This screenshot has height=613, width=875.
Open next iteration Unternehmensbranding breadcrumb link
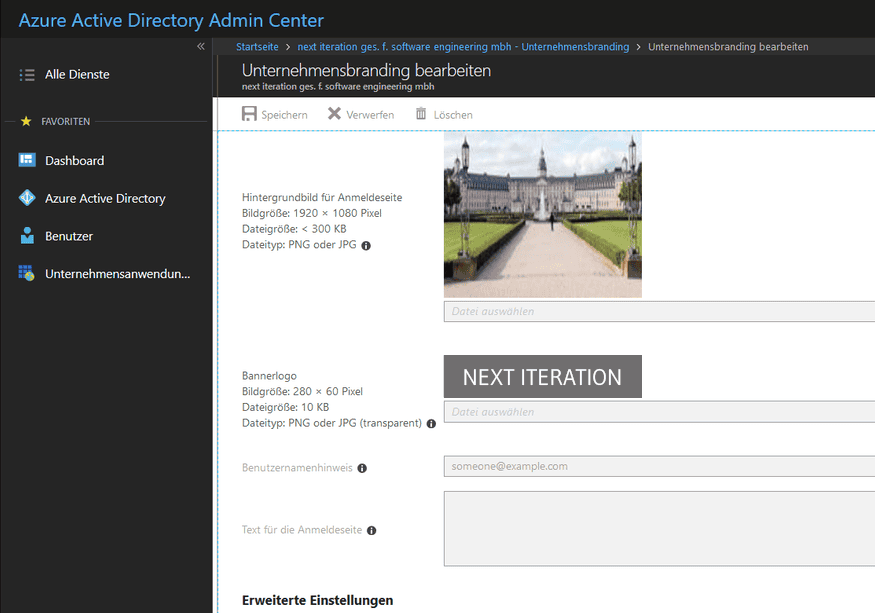(x=463, y=47)
